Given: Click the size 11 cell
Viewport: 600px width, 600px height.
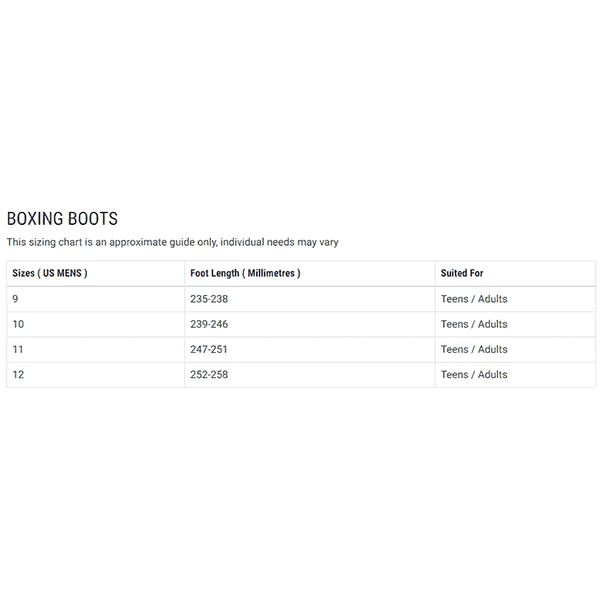Looking at the screenshot, I should 17,349.
